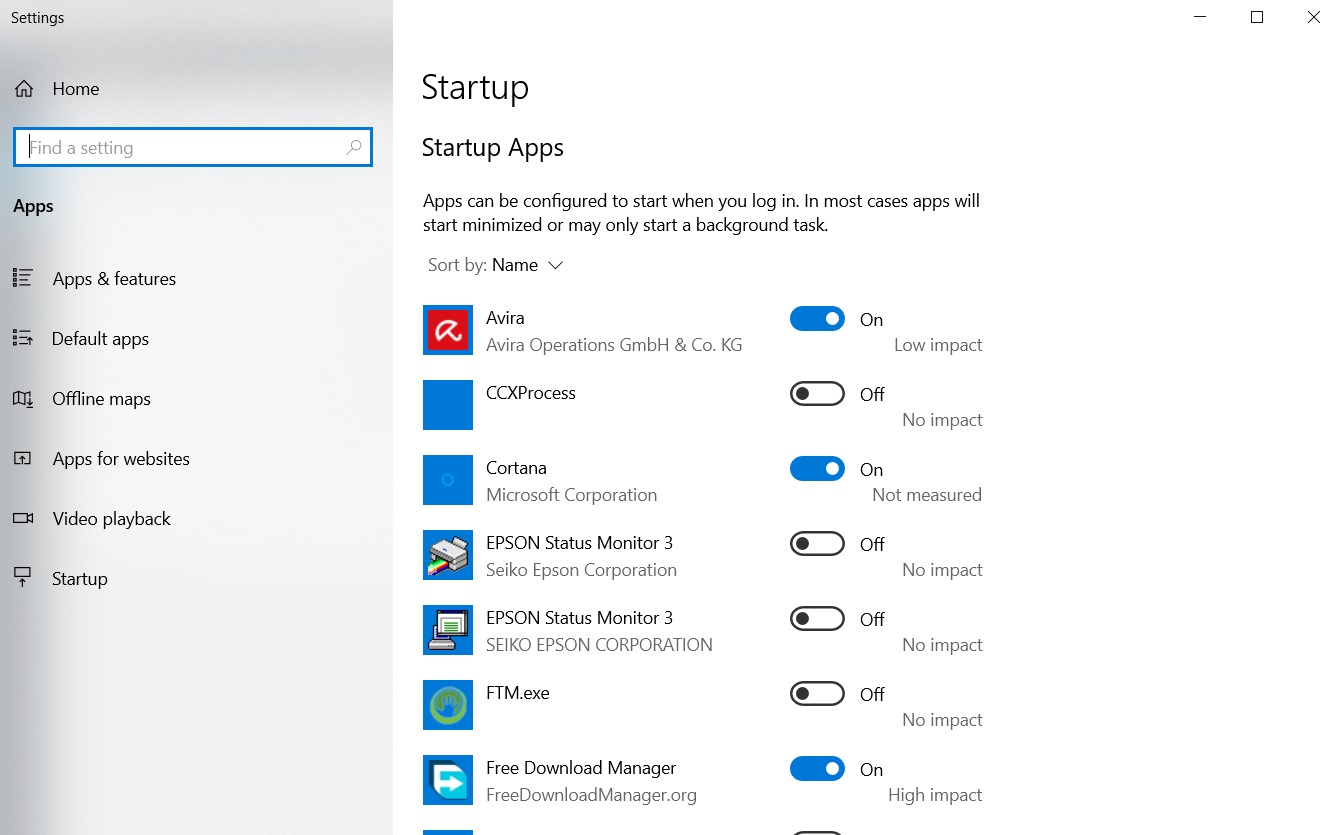The image size is (1339, 835).
Task: Disable the Cortana startup toggle
Action: point(817,469)
